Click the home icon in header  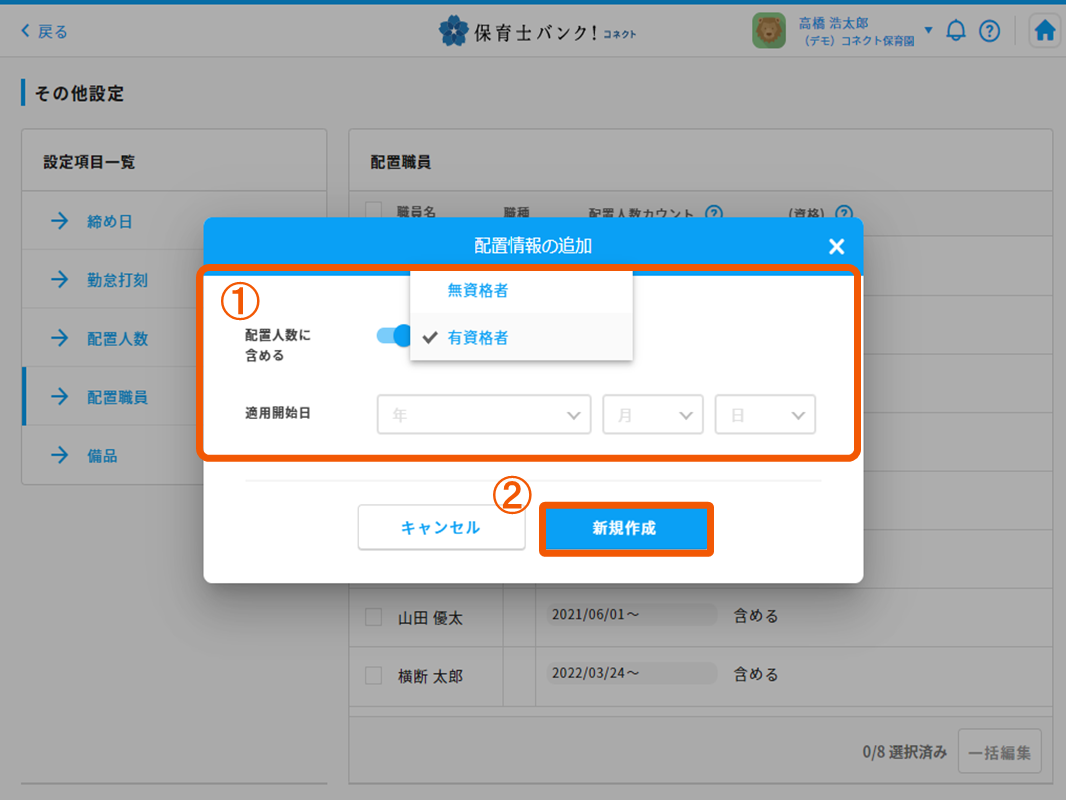(x=1045, y=31)
